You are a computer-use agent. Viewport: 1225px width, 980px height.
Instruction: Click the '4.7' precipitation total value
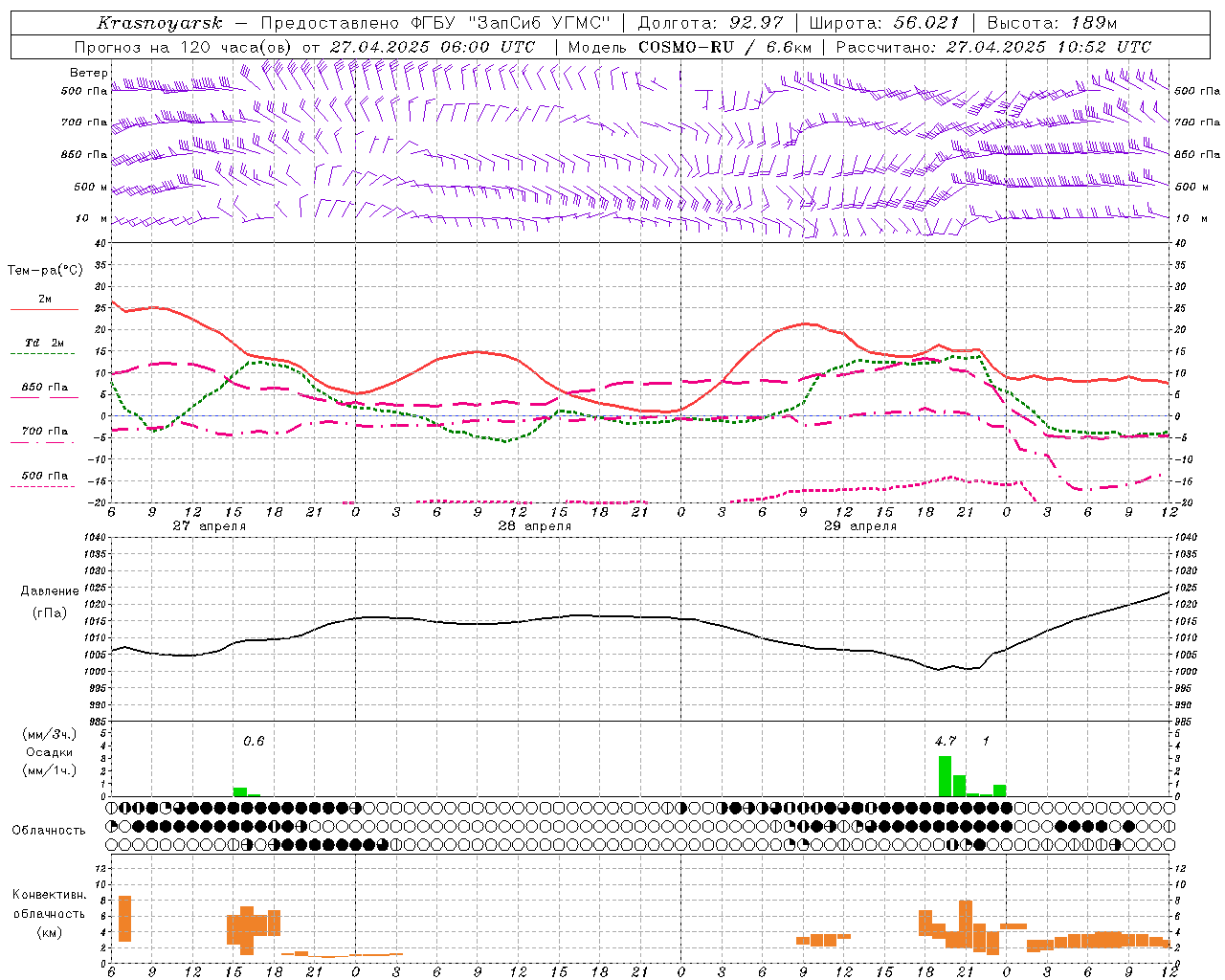click(x=946, y=741)
